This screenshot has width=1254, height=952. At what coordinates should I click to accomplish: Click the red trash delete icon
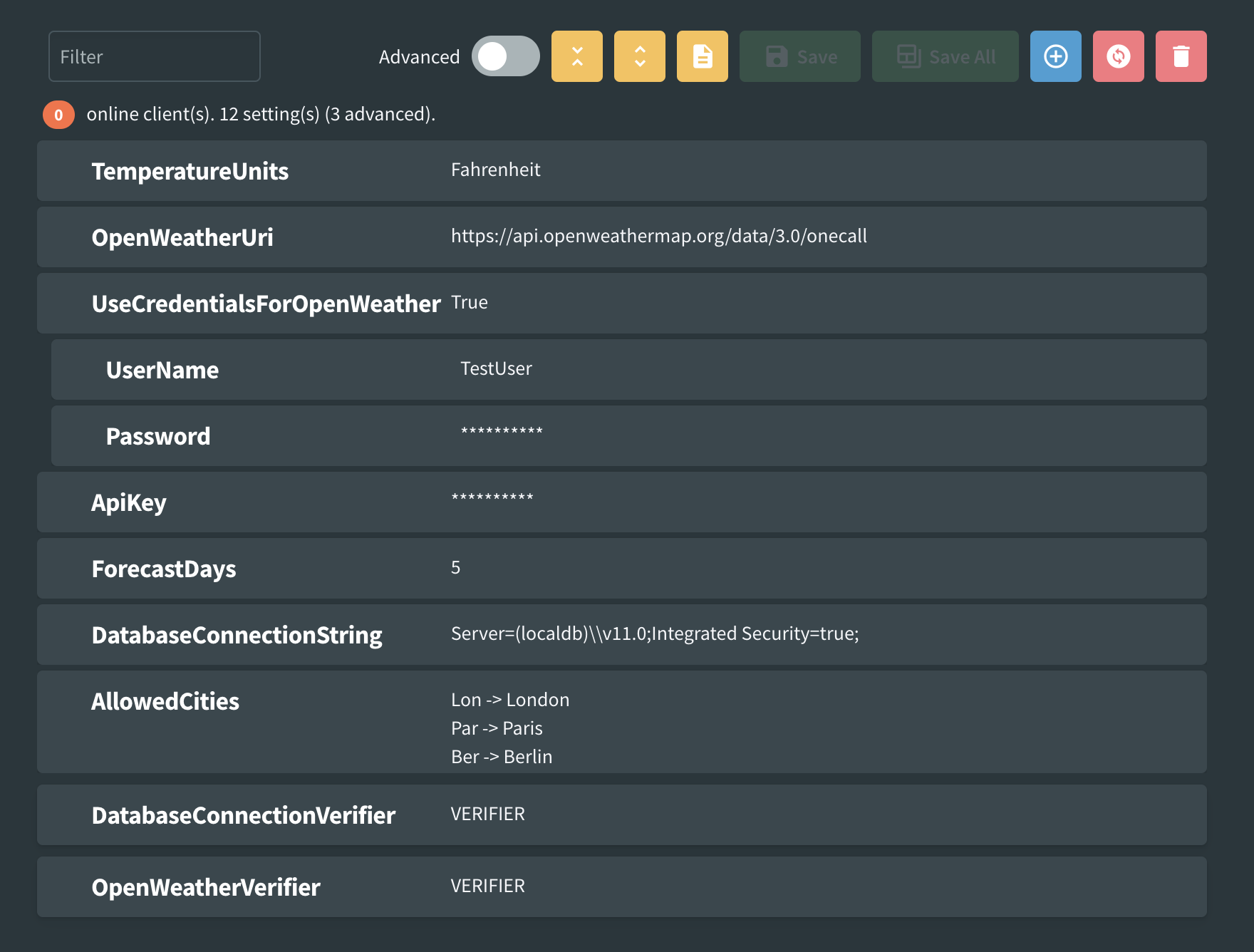[1181, 56]
